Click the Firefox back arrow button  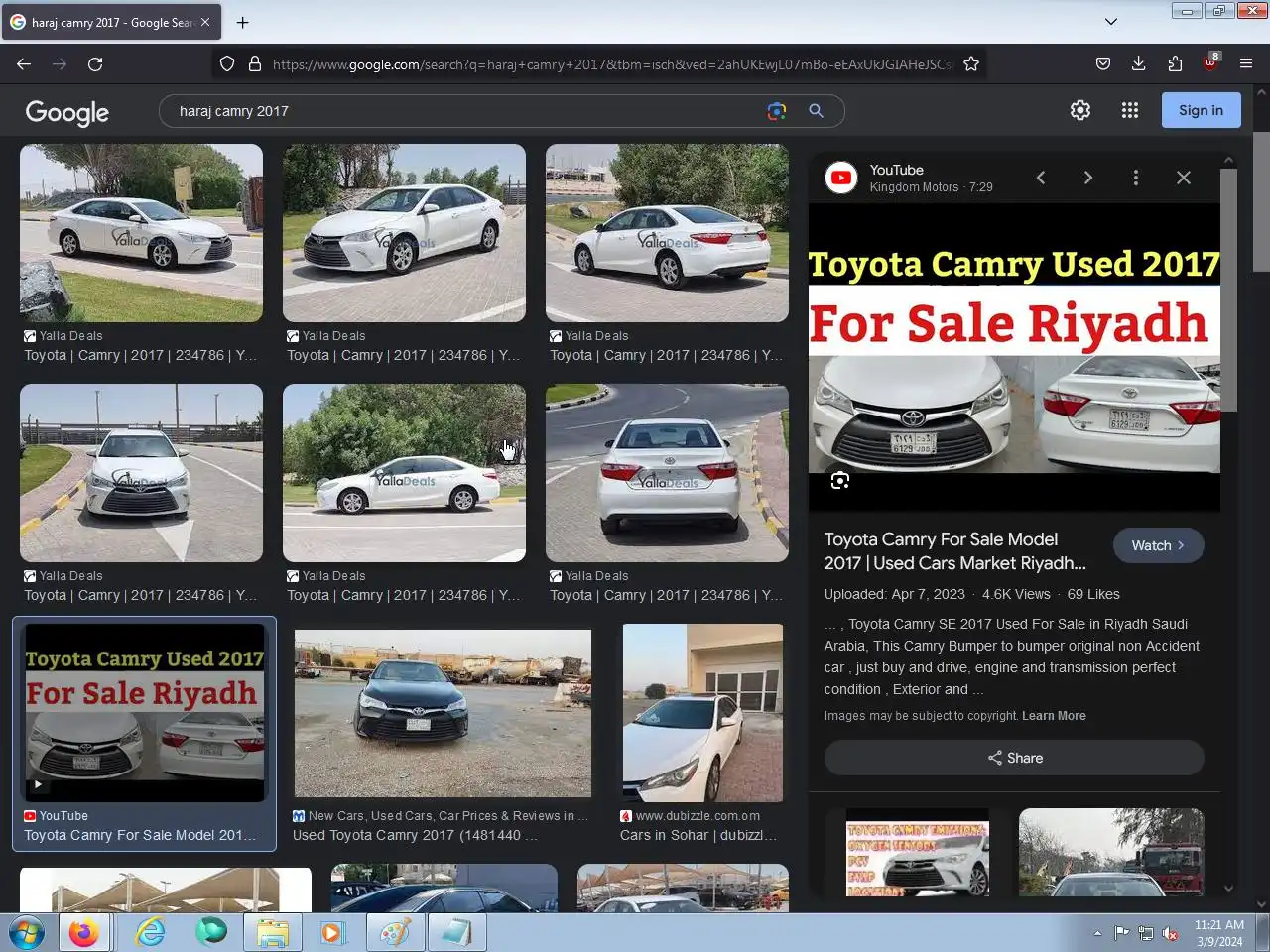point(24,63)
